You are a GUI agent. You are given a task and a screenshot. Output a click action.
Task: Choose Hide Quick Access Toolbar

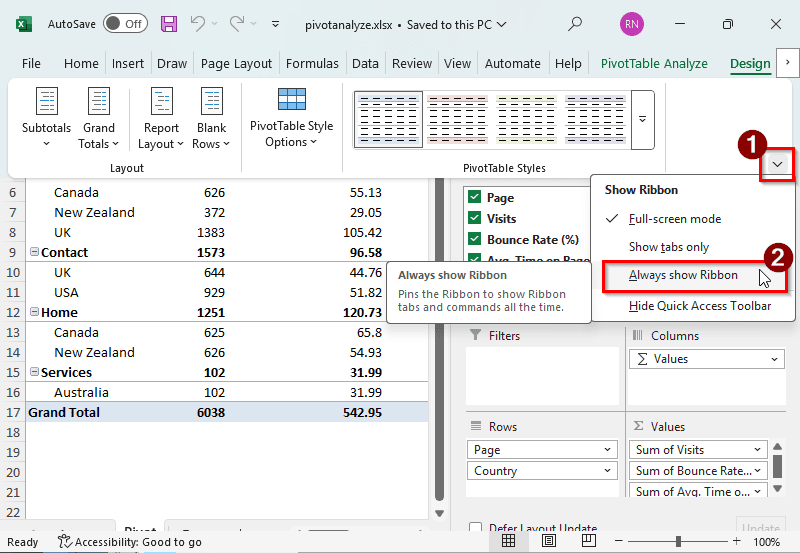tap(699, 306)
